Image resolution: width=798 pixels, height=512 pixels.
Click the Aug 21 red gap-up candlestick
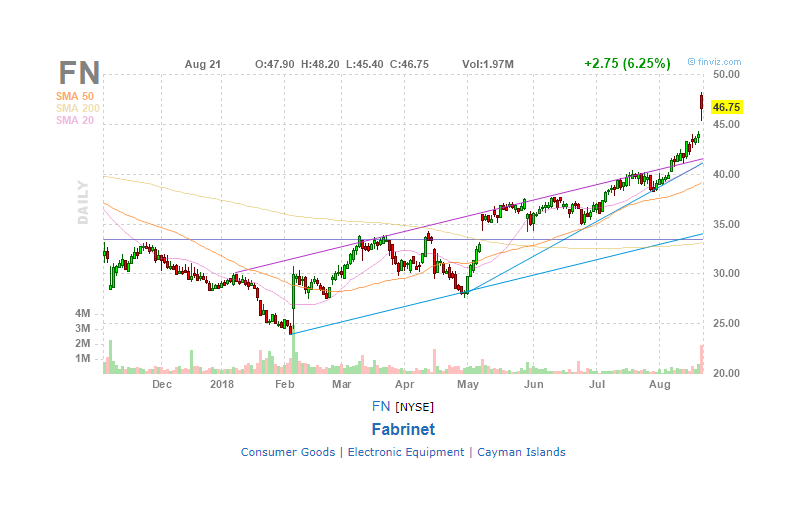point(701,106)
